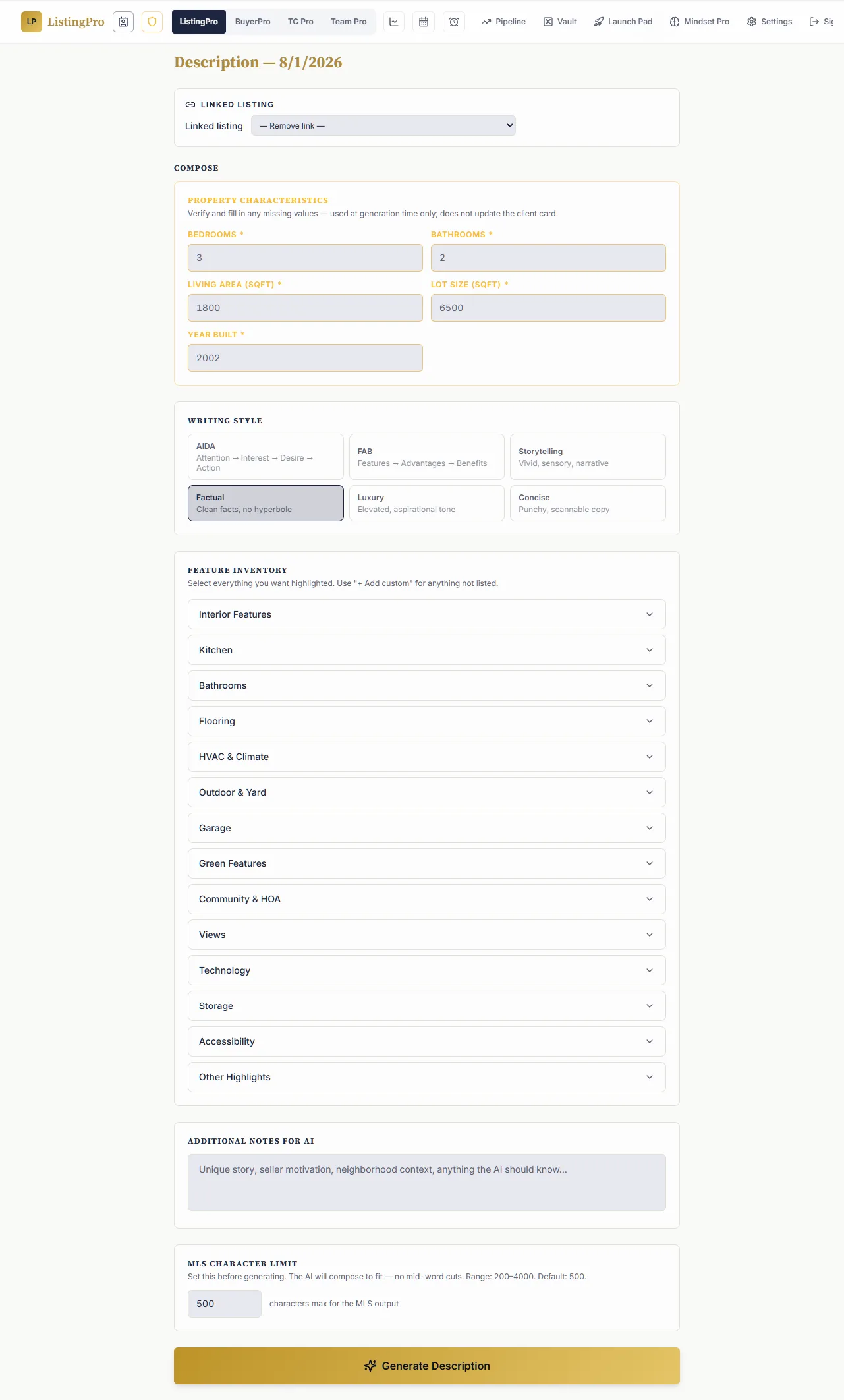Open the contacts card icon

[123, 22]
